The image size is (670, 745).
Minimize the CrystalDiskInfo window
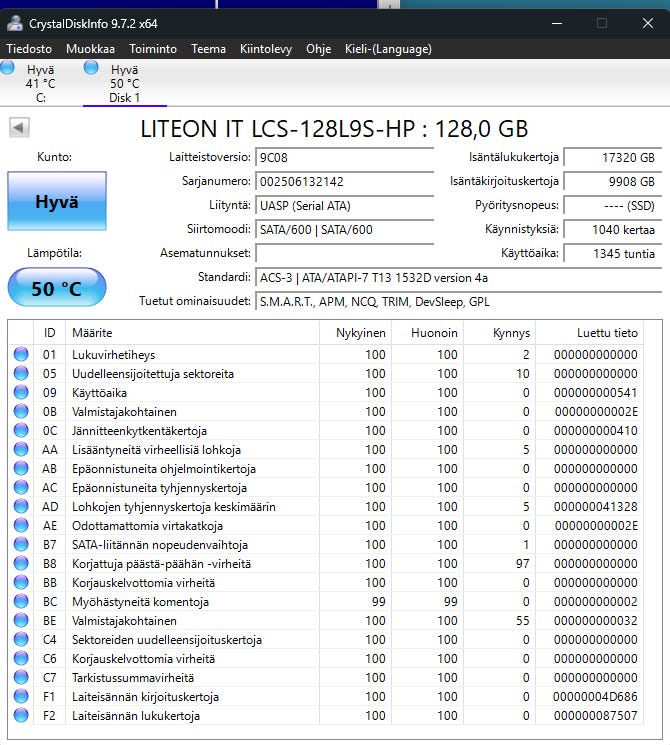(x=557, y=23)
